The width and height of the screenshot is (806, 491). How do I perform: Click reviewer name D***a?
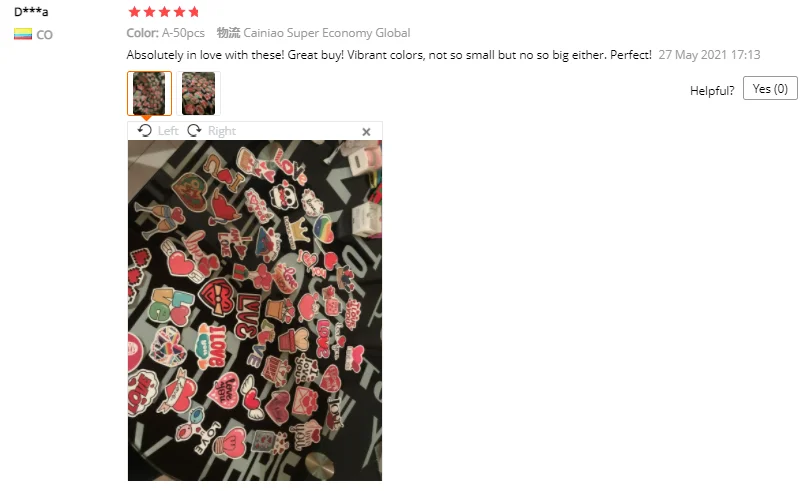coord(31,11)
